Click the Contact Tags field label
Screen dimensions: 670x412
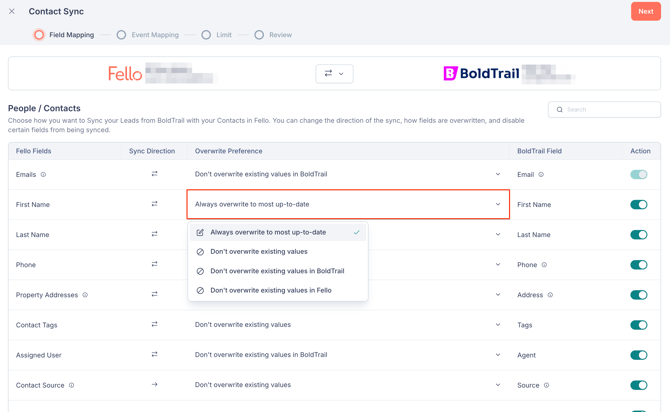coord(36,325)
